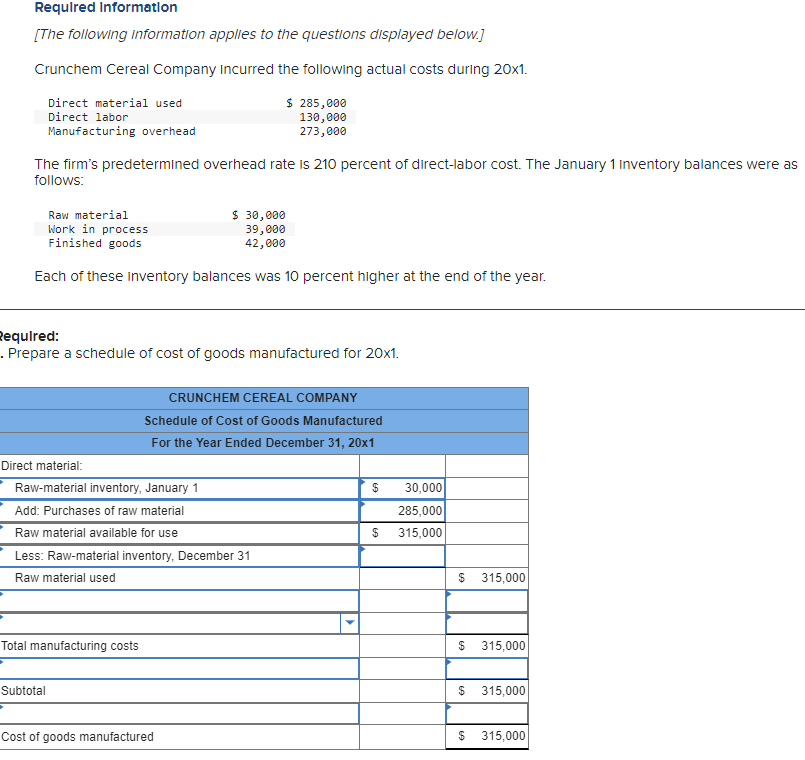Select the Raw material available for use cell

tap(179, 533)
